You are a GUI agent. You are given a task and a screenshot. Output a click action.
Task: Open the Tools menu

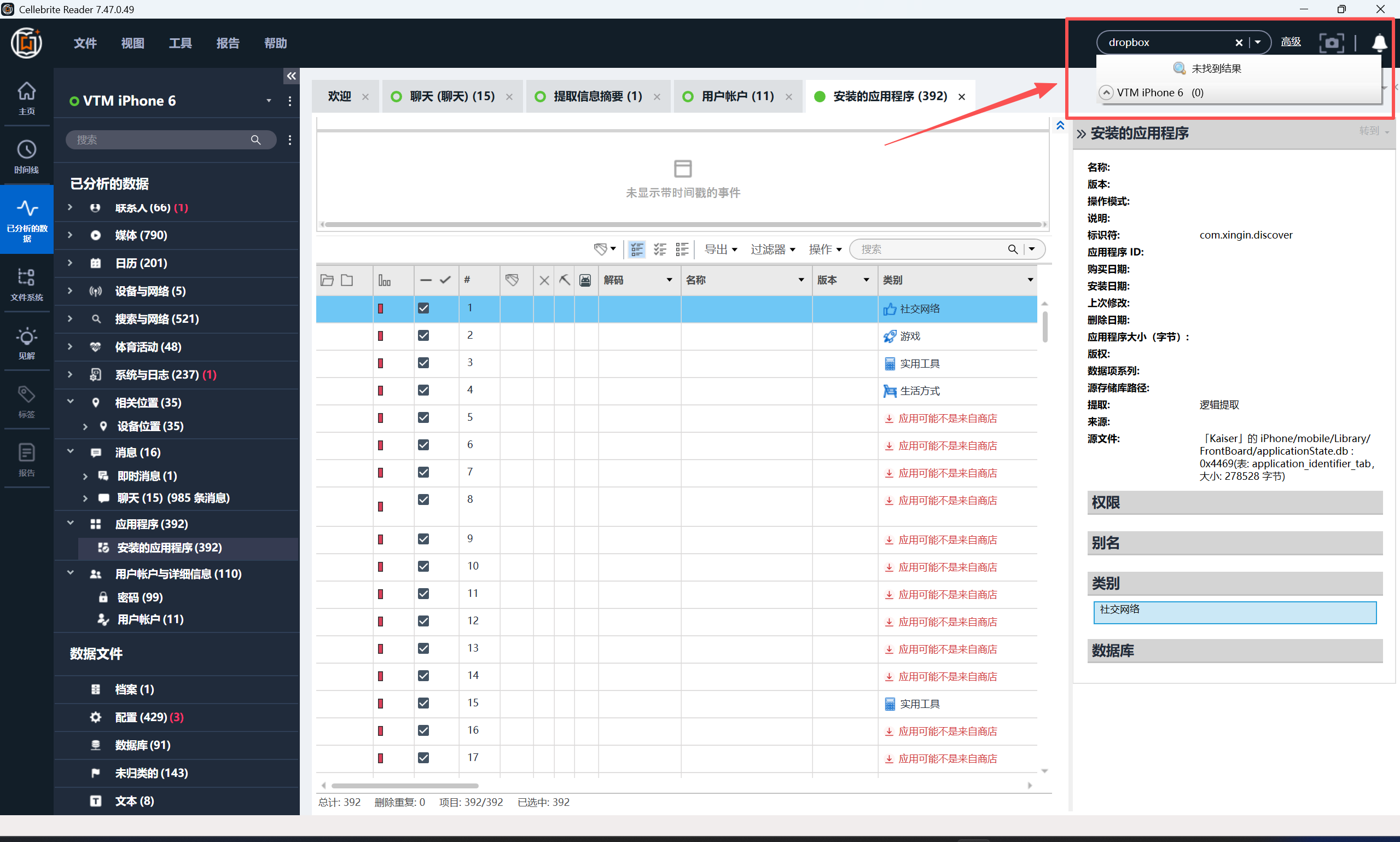click(x=180, y=43)
